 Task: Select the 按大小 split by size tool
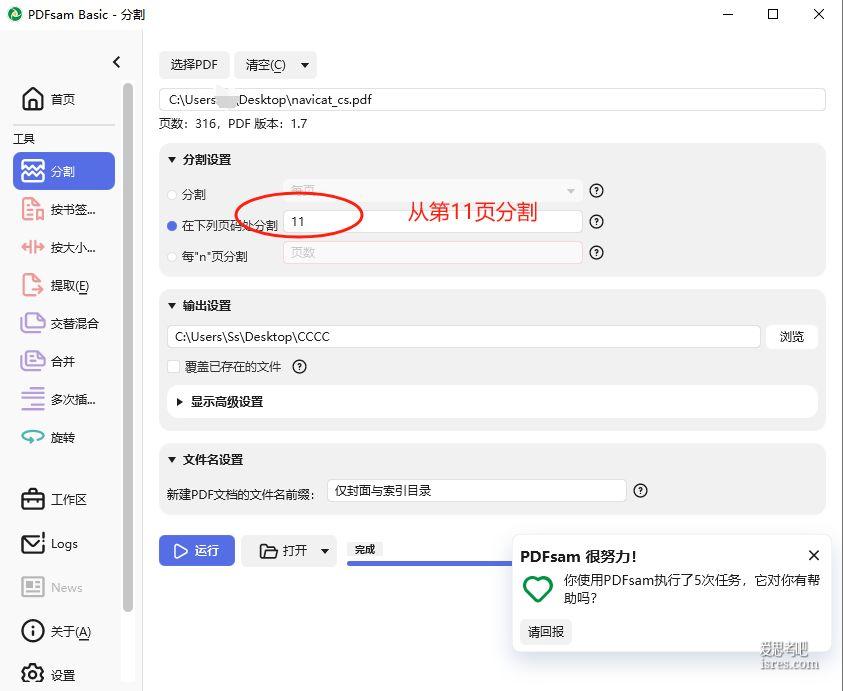click(63, 248)
